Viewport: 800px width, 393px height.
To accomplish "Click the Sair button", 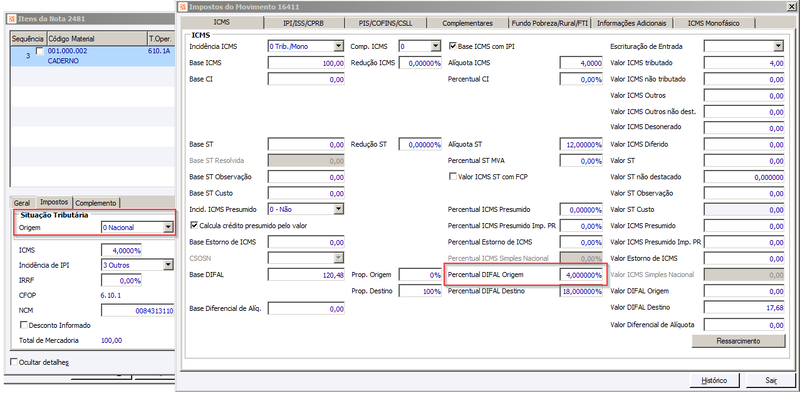I will coord(770,381).
